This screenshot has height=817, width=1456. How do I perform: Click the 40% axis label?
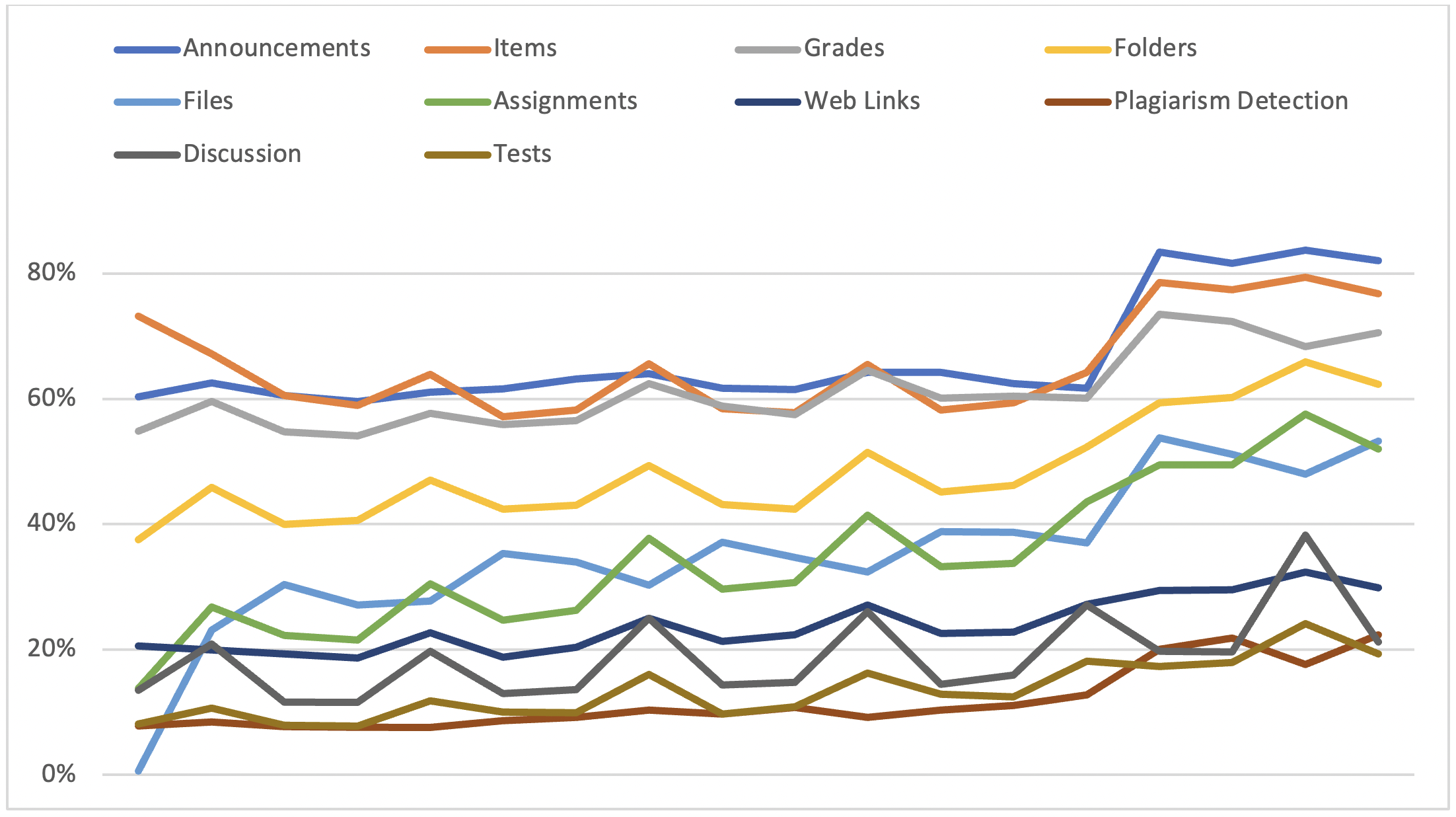point(52,524)
